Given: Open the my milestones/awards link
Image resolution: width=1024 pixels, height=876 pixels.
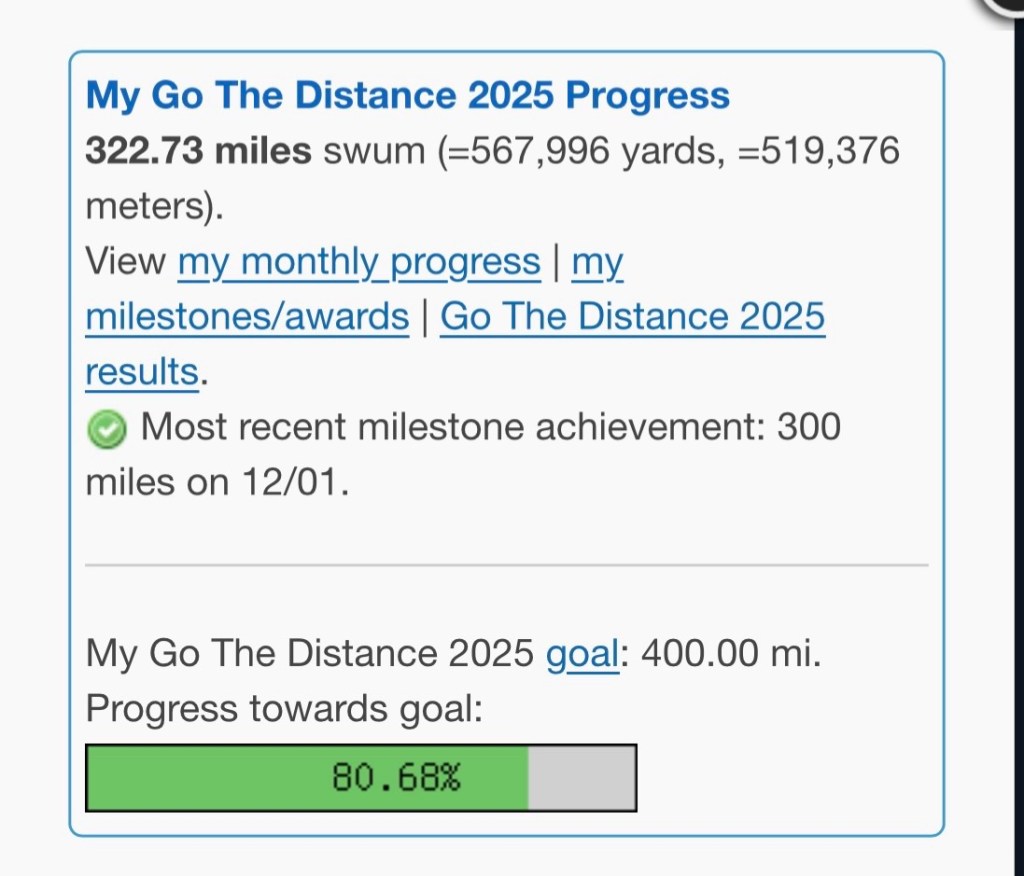Looking at the screenshot, I should (x=247, y=317).
